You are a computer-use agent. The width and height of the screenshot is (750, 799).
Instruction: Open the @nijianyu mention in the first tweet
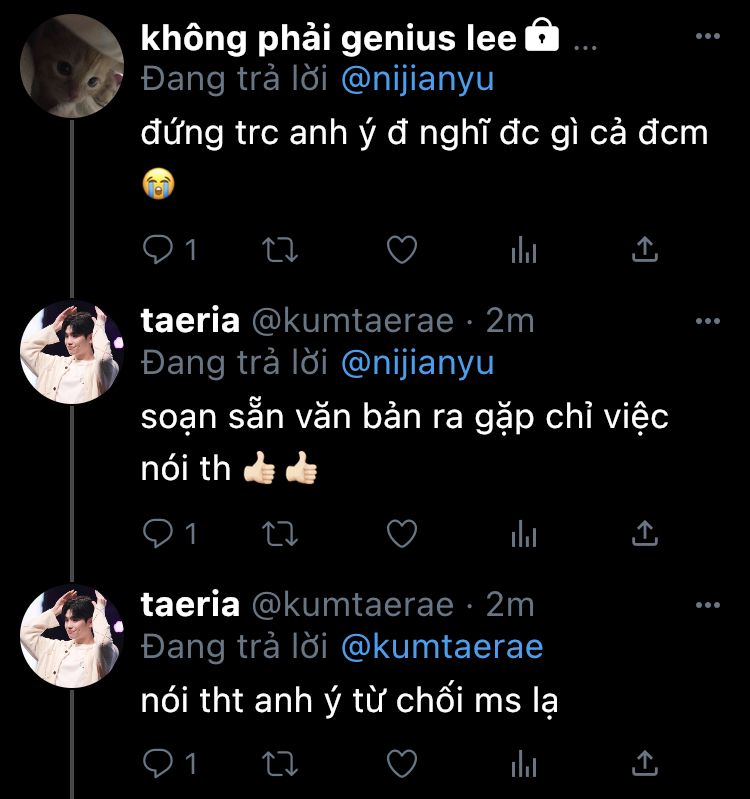pyautogui.click(x=417, y=79)
